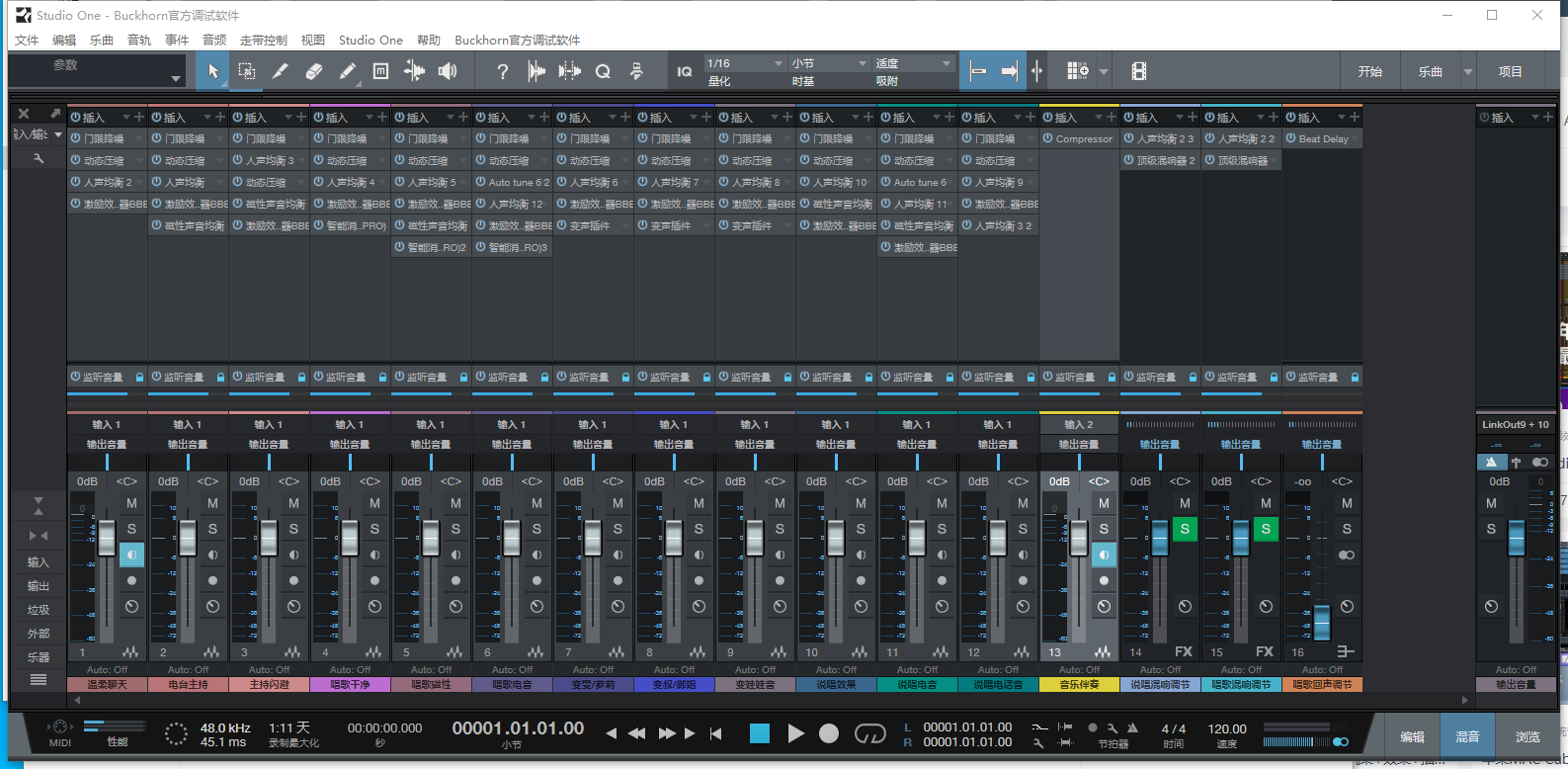The height and width of the screenshot is (769, 1568).
Task: Open the 走带控制 menu
Action: coord(263,41)
